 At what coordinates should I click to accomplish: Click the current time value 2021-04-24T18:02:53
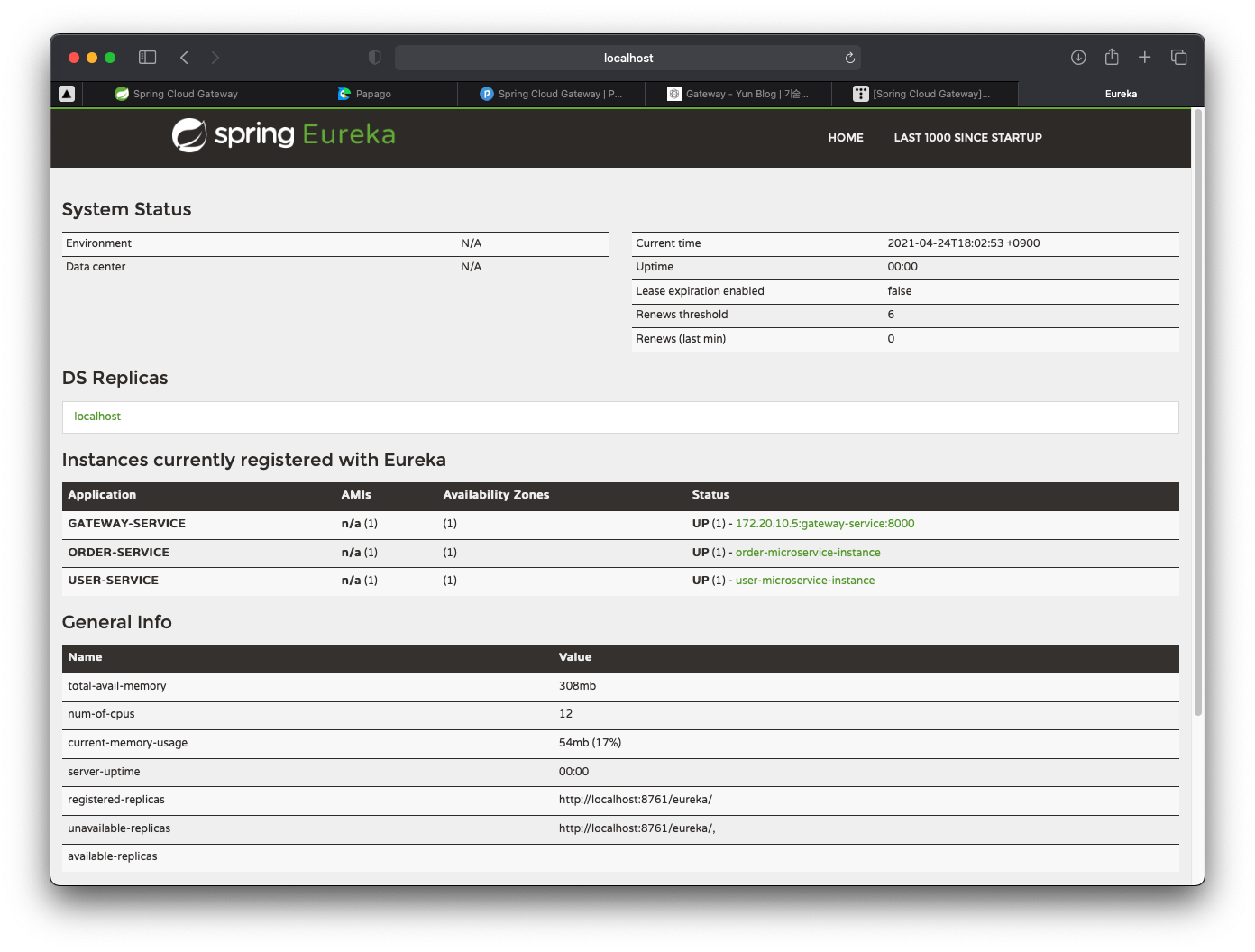[963, 243]
